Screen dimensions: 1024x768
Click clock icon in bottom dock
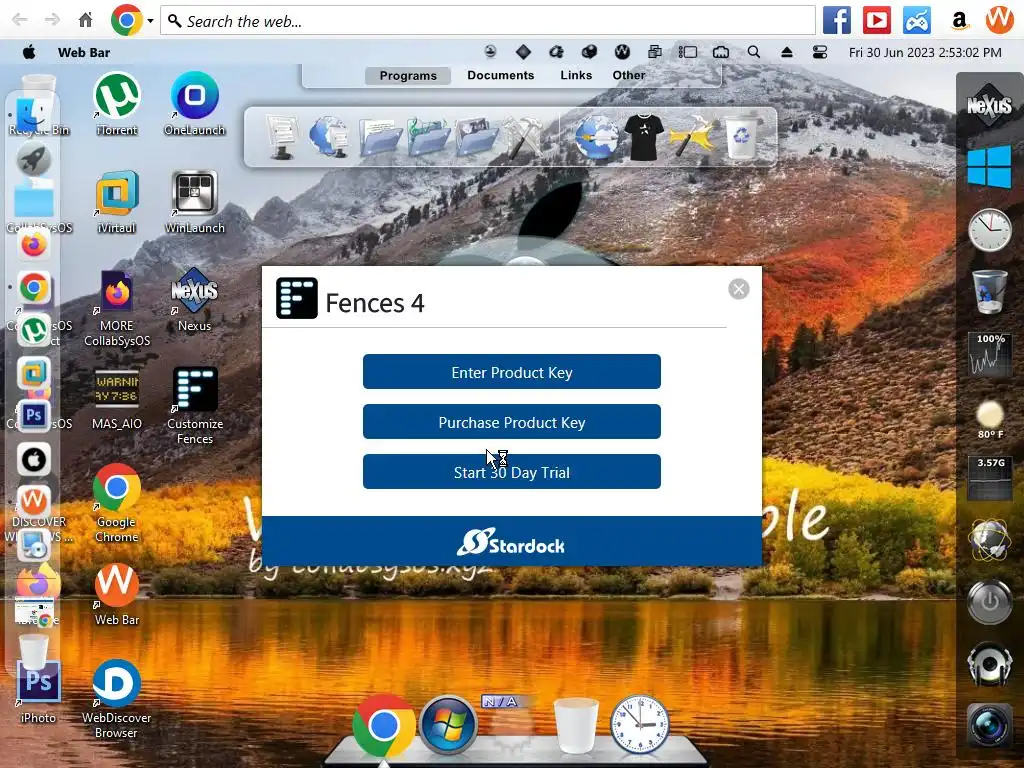coord(639,725)
